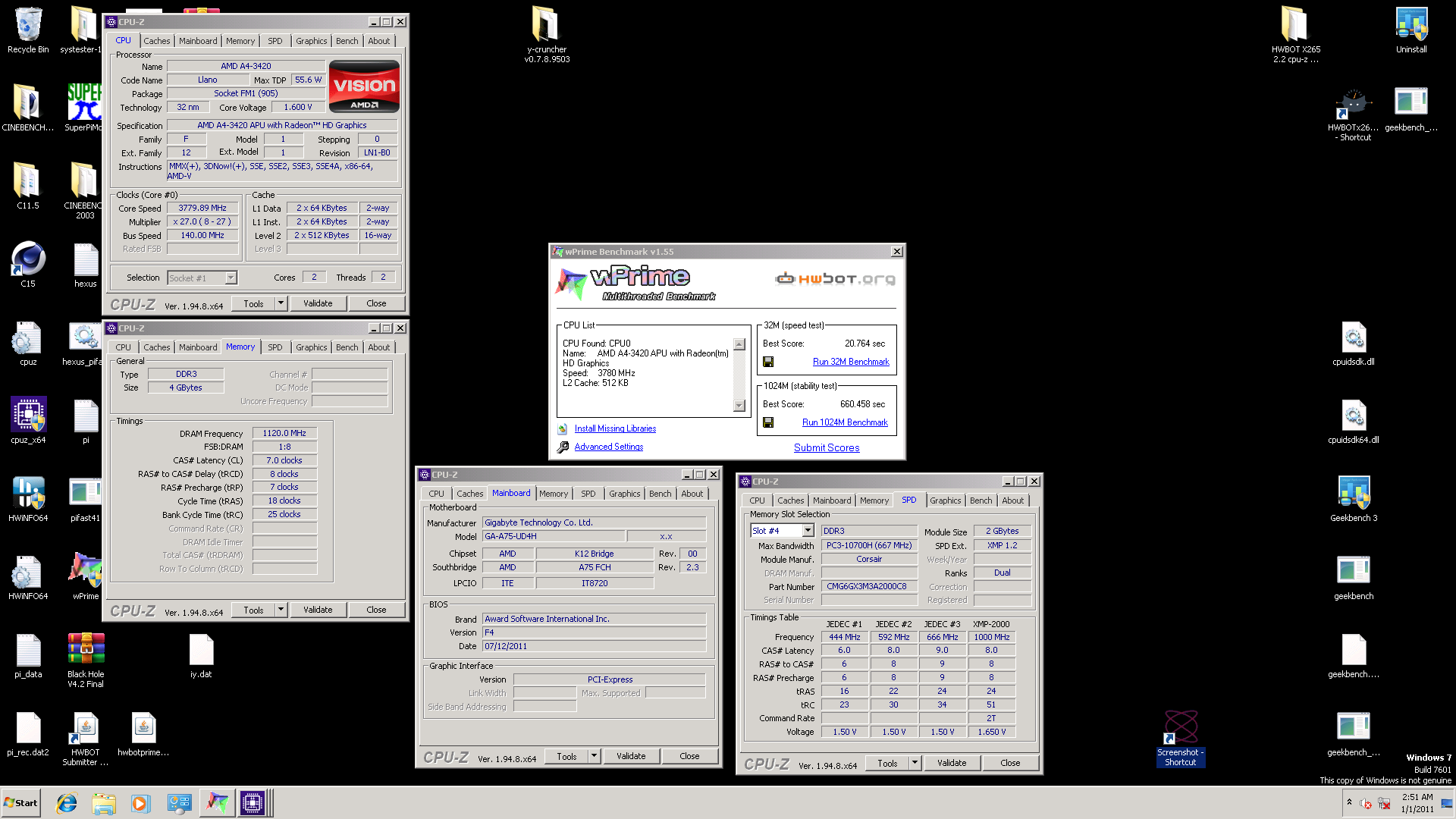The image size is (1456, 819).
Task: Open the CINEBENCH folder icon on desktop
Action: [28, 108]
